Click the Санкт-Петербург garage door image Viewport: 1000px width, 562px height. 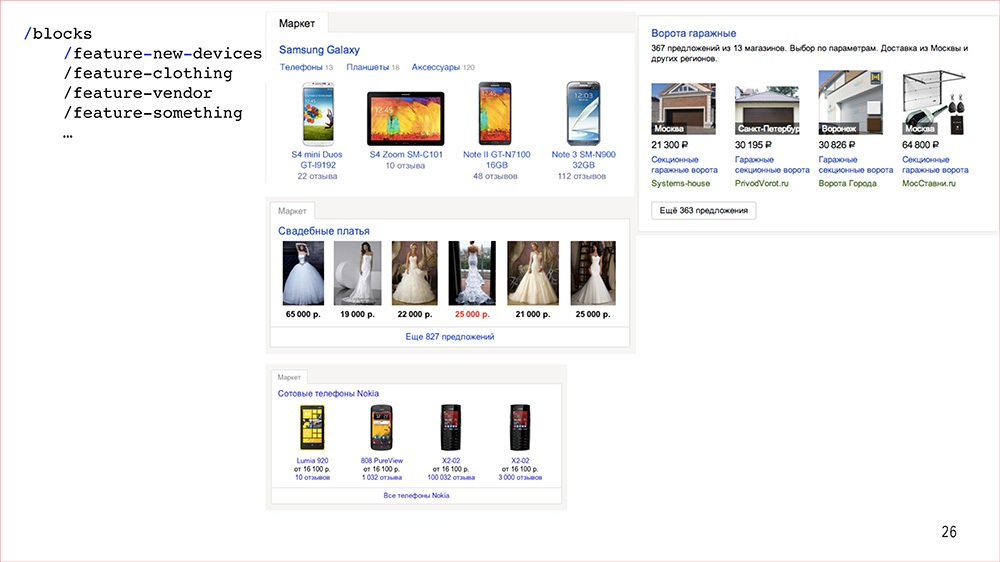coord(767,110)
